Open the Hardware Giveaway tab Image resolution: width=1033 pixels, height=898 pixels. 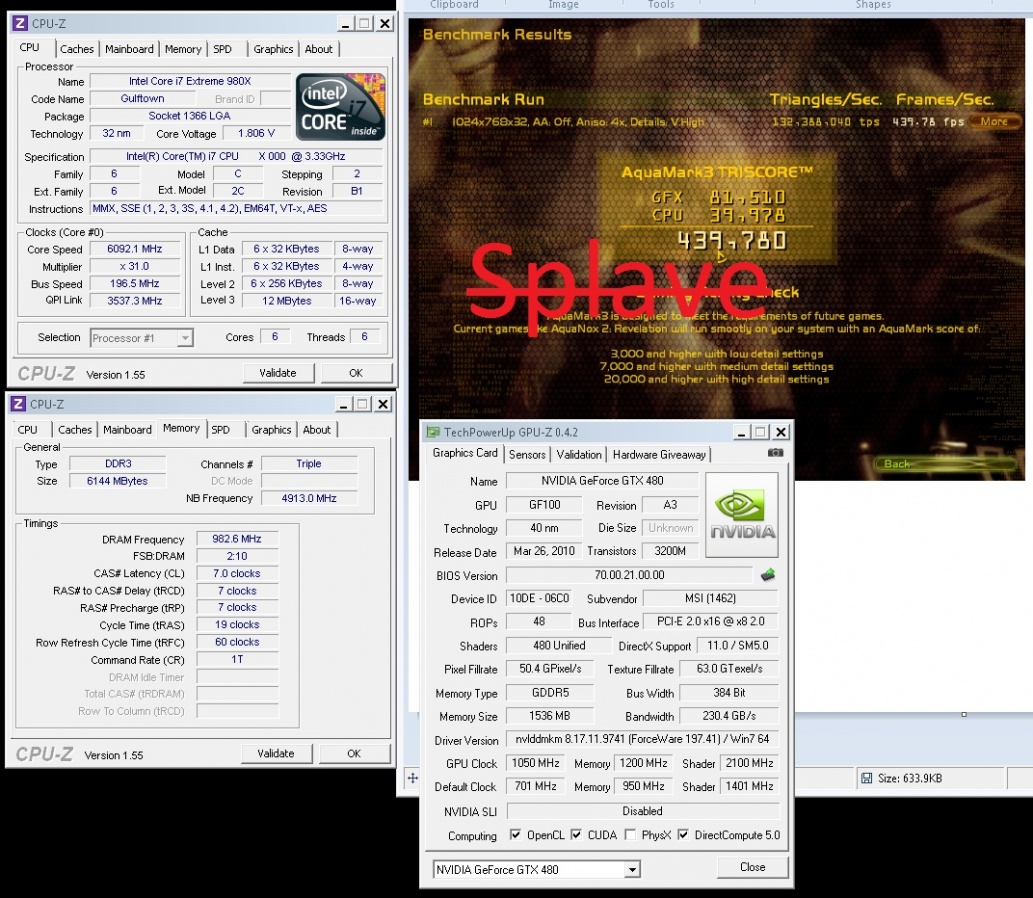coord(659,454)
